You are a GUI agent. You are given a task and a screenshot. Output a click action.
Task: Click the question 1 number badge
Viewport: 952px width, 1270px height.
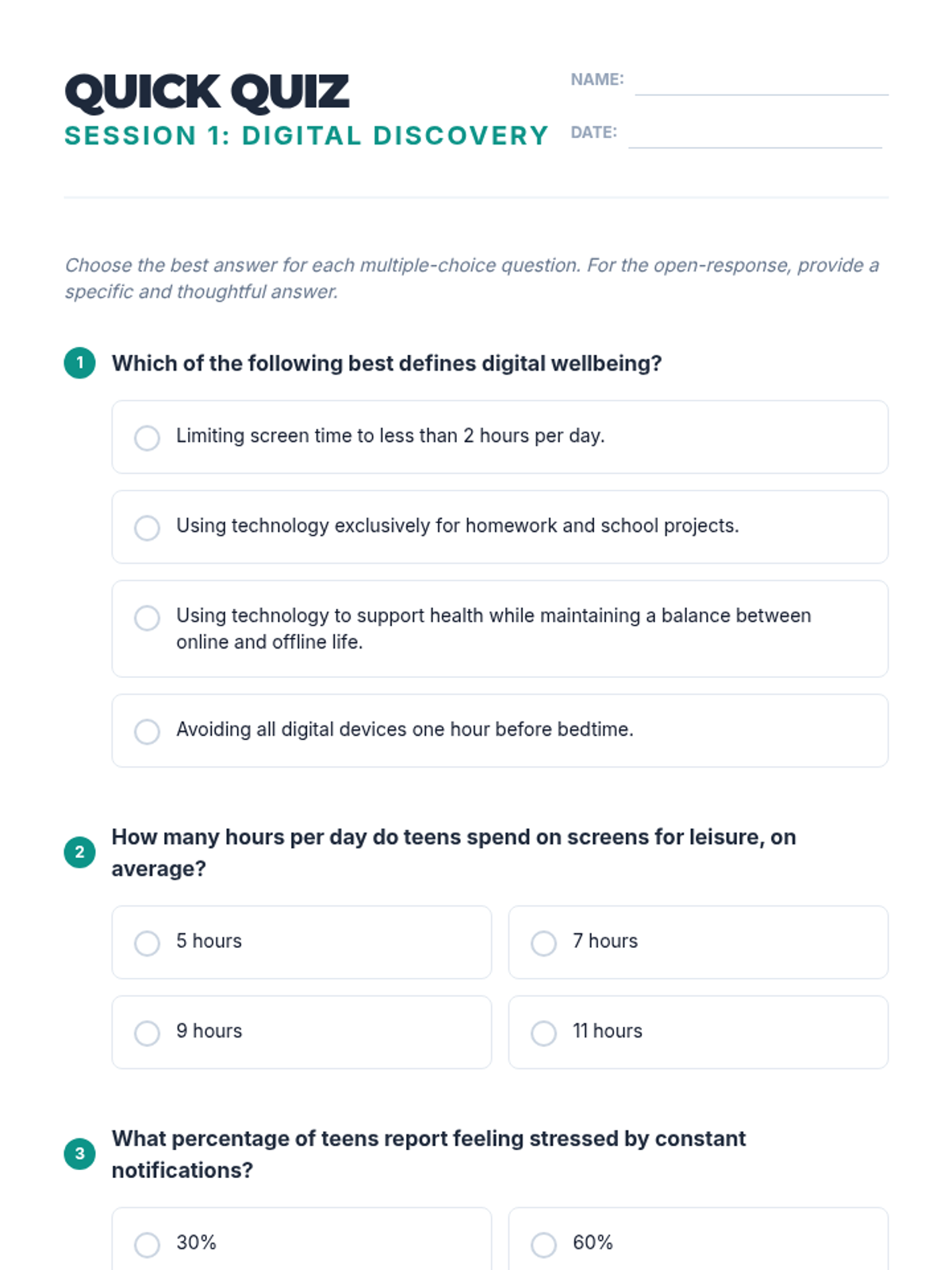(x=79, y=363)
